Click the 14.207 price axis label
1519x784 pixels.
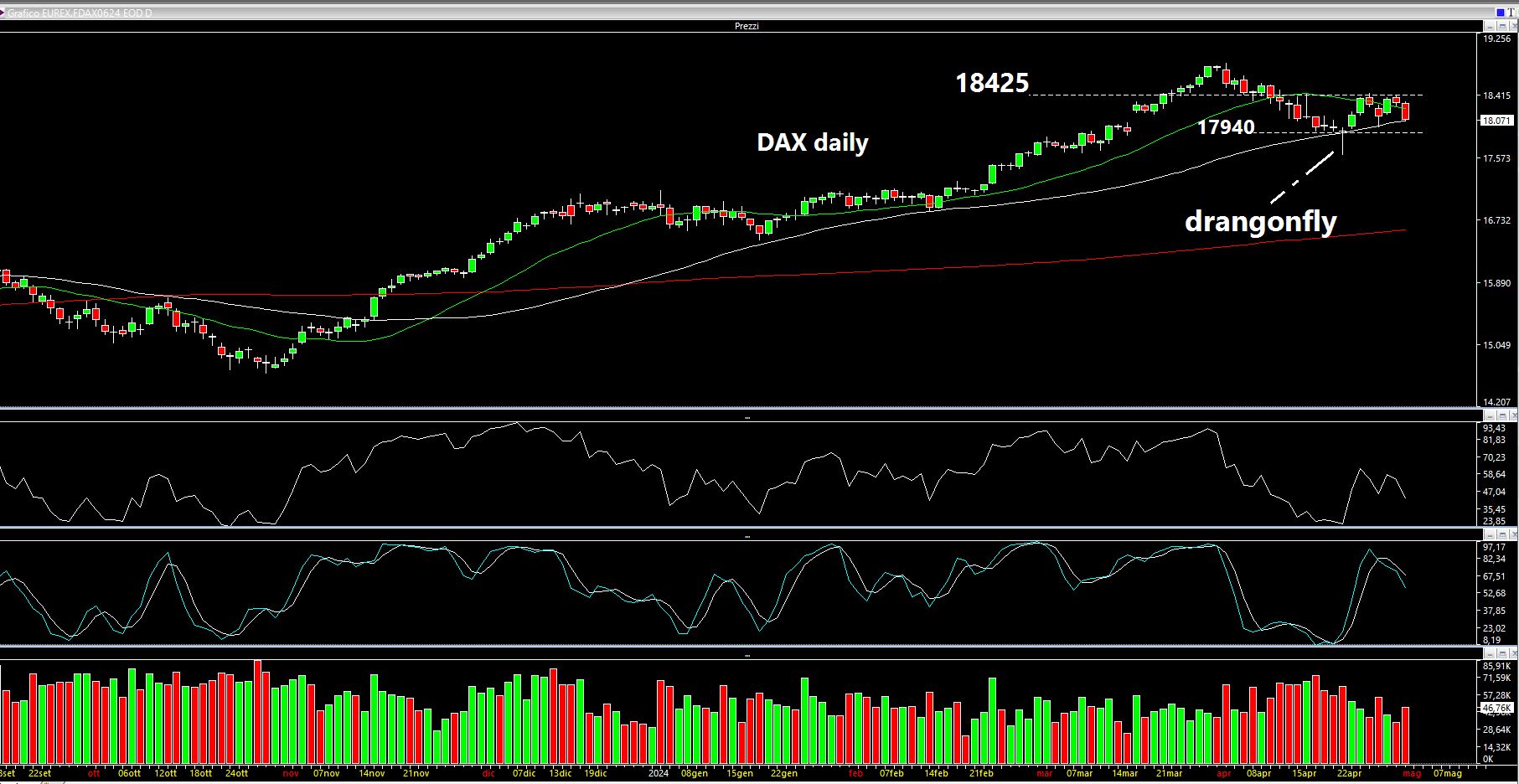pyautogui.click(x=1497, y=402)
